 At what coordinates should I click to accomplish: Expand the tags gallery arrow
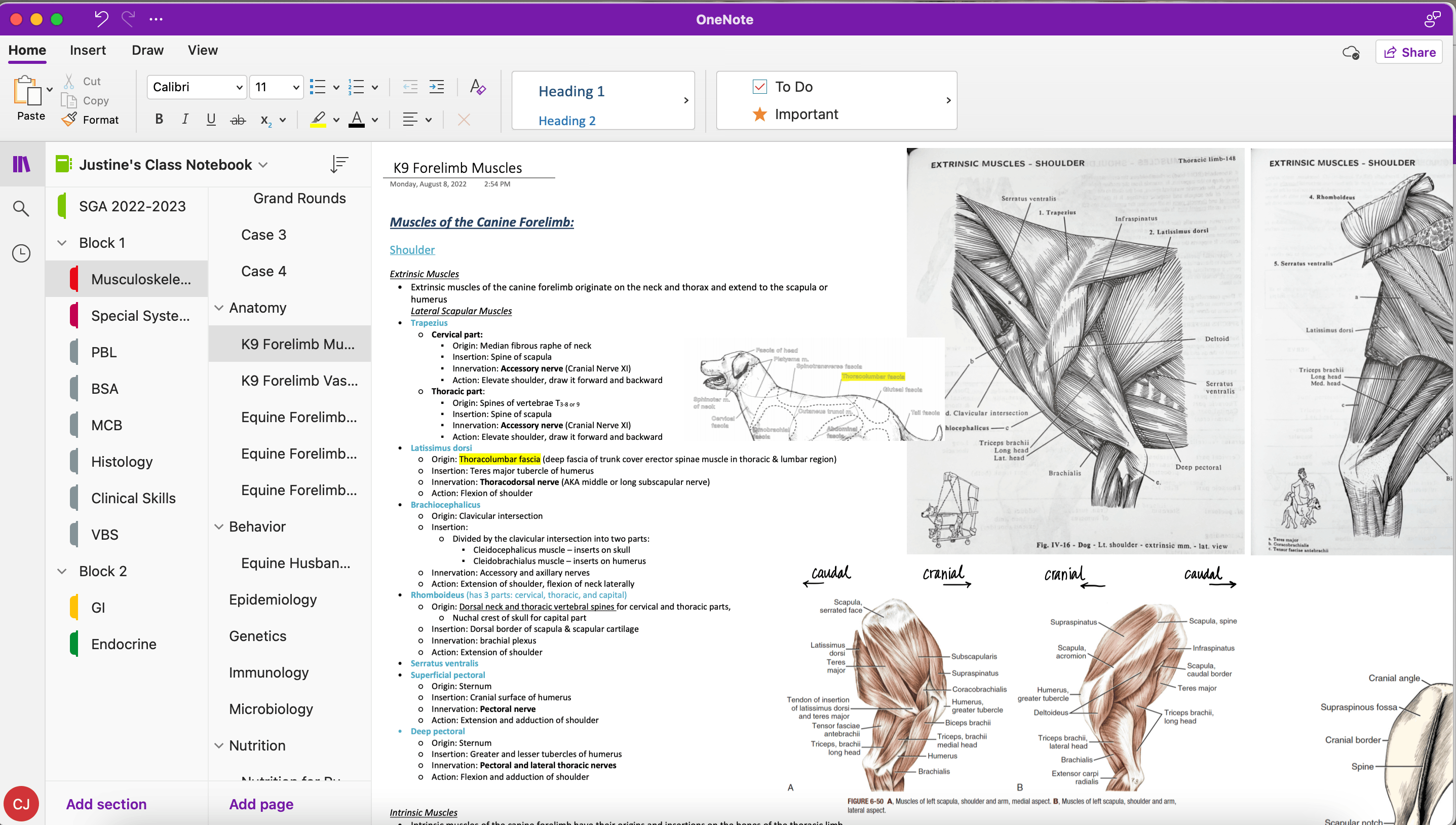tap(948, 100)
